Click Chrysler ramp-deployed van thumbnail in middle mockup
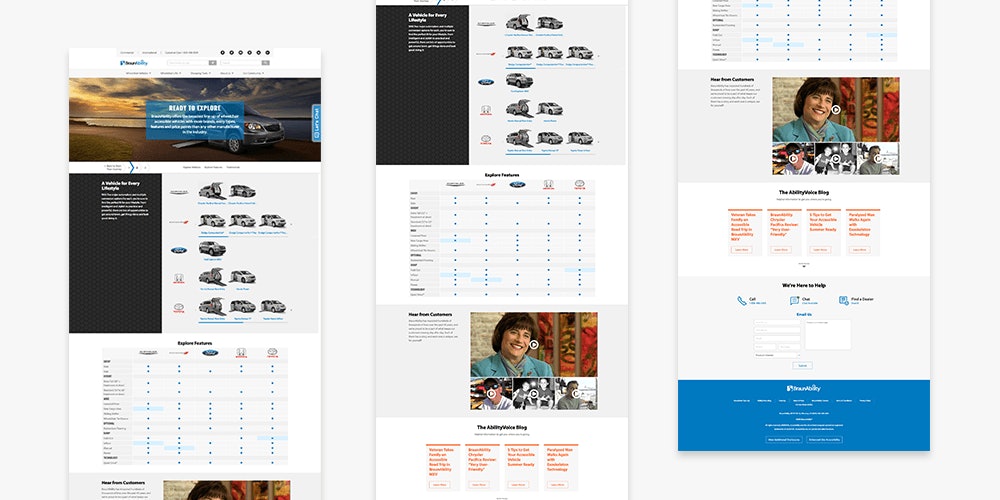 [x=519, y=24]
